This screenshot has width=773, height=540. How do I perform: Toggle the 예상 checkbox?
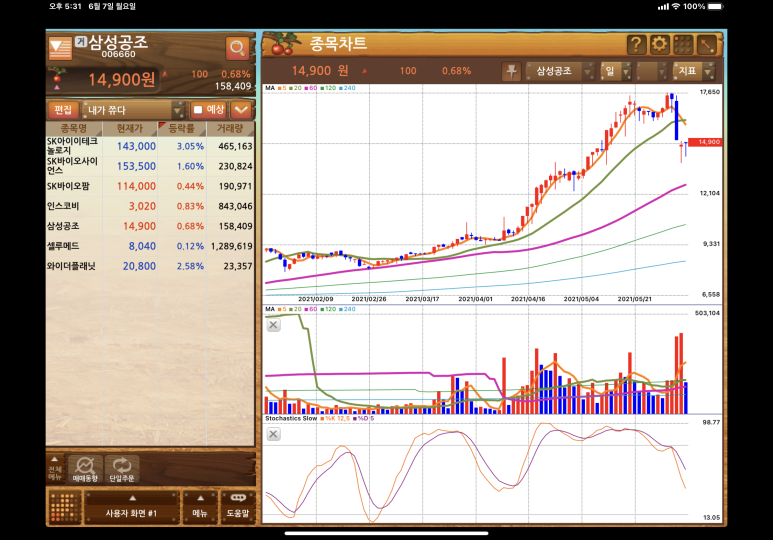198,109
